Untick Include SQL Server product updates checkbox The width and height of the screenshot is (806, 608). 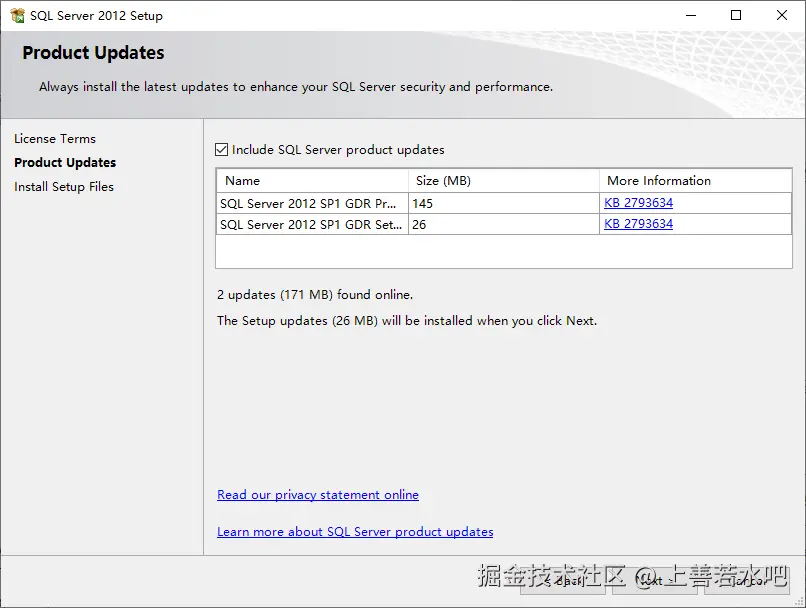222,150
